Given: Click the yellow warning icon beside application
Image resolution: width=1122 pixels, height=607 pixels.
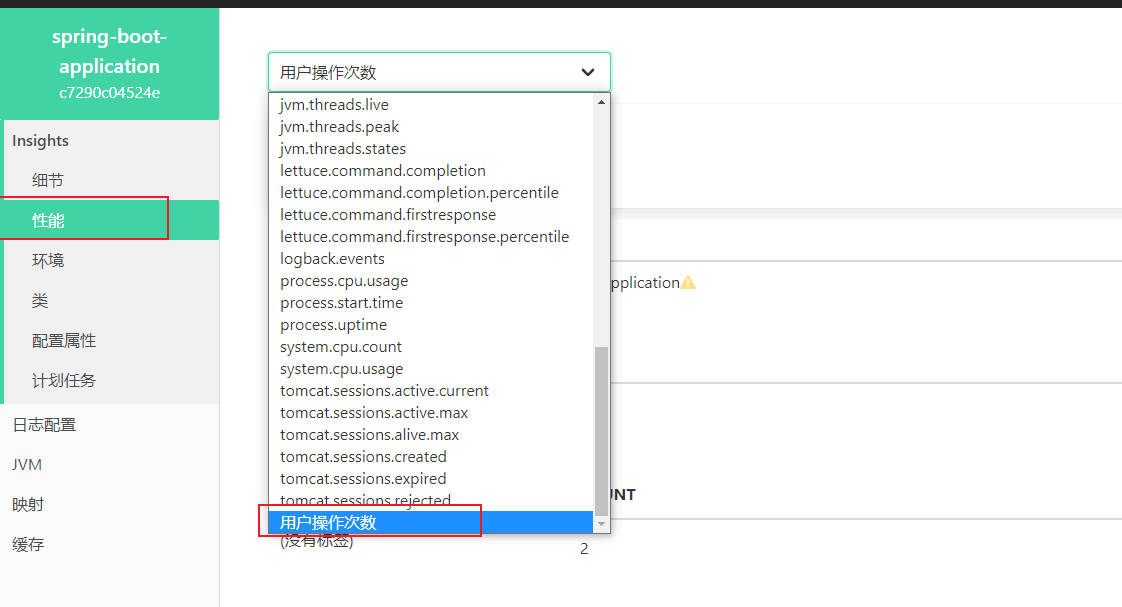Looking at the screenshot, I should pos(688,283).
